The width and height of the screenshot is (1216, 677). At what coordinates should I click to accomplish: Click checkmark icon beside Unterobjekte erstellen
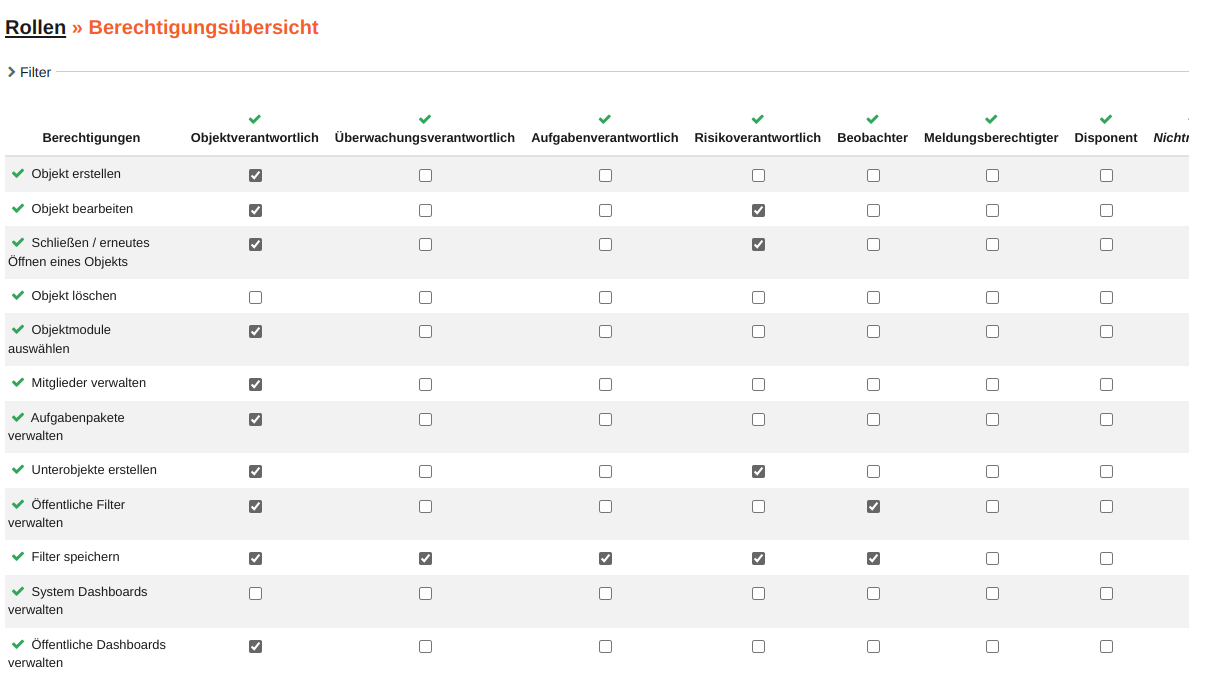[18, 469]
